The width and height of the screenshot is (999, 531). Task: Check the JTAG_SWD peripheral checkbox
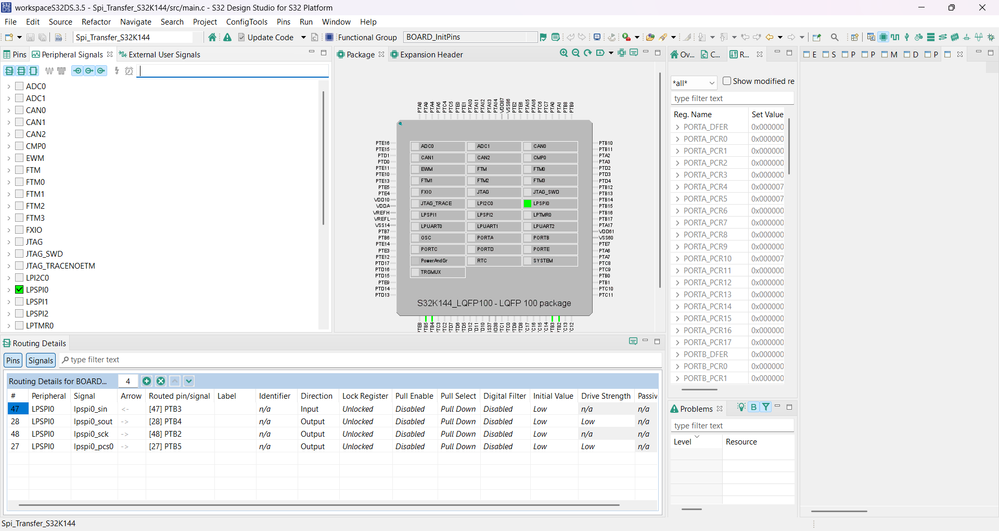pyautogui.click(x=19, y=254)
